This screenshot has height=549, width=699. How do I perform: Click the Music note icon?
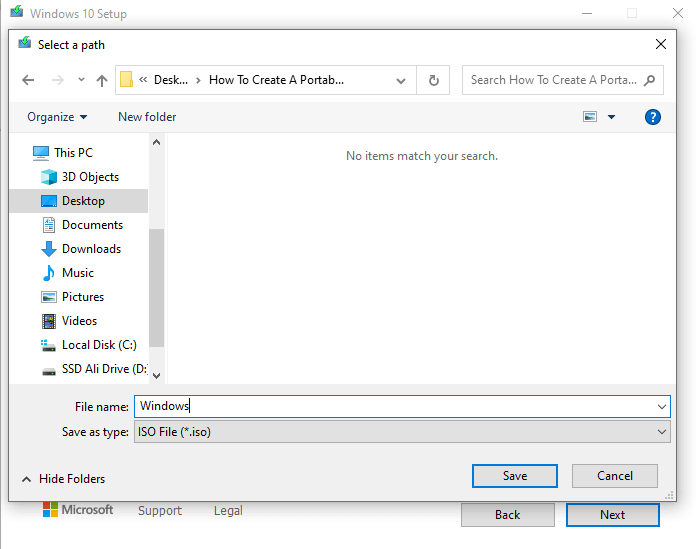[49, 273]
